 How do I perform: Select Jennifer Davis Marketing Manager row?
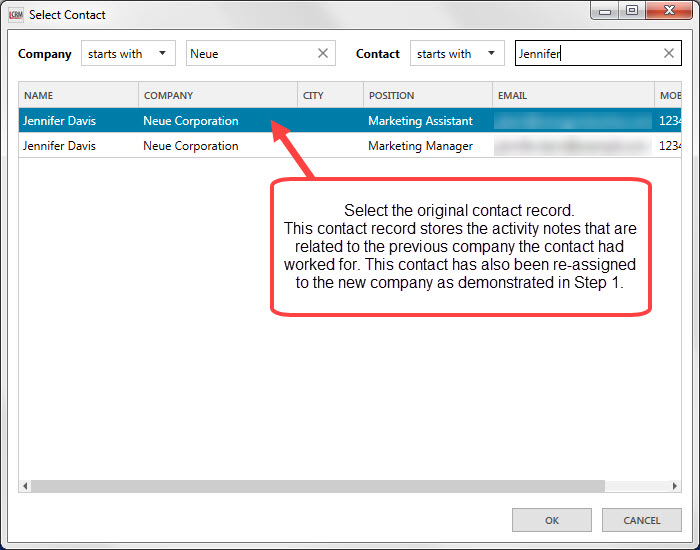tap(200, 146)
